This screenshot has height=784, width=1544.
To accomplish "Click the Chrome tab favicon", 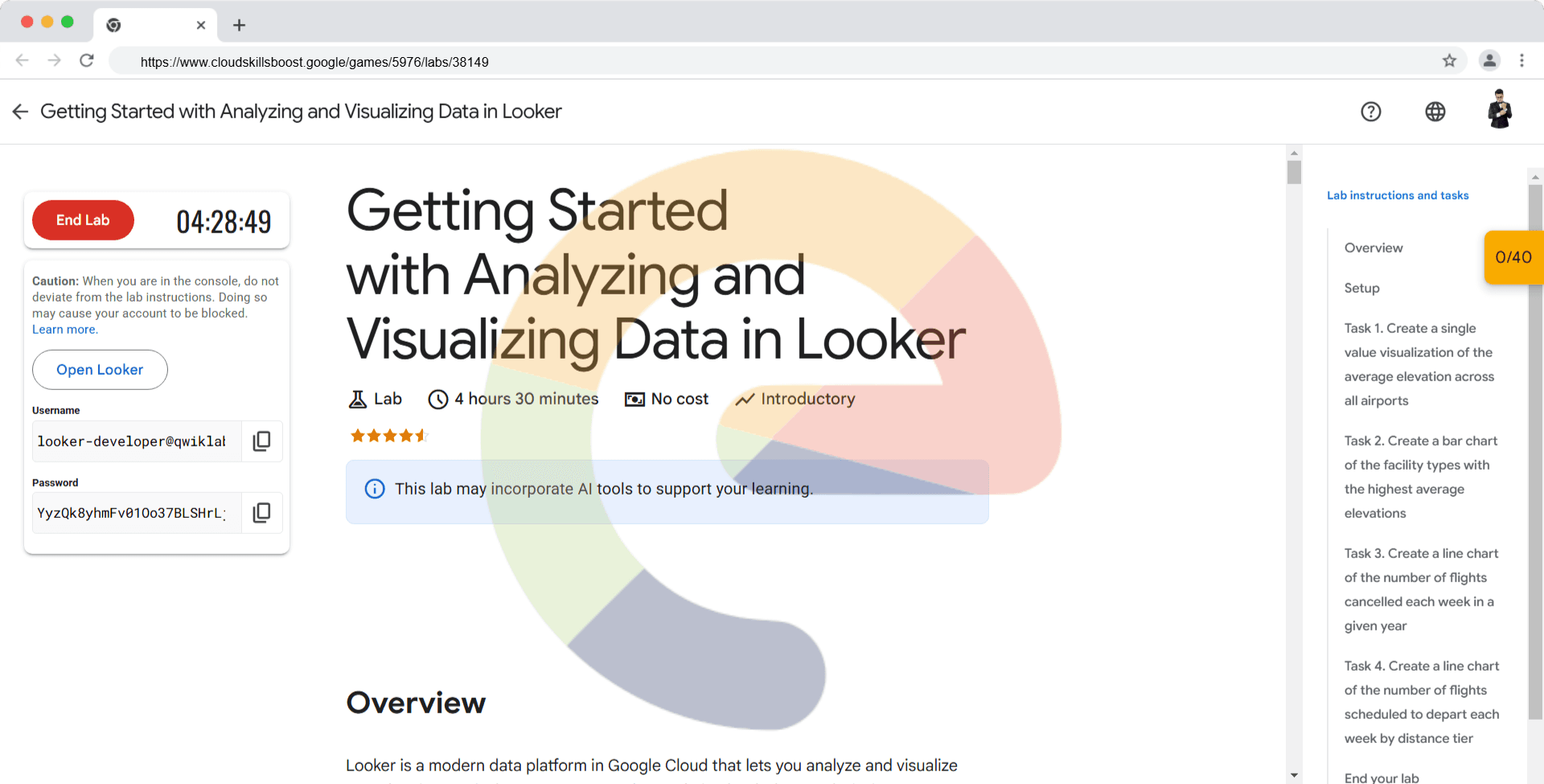I will [x=113, y=25].
